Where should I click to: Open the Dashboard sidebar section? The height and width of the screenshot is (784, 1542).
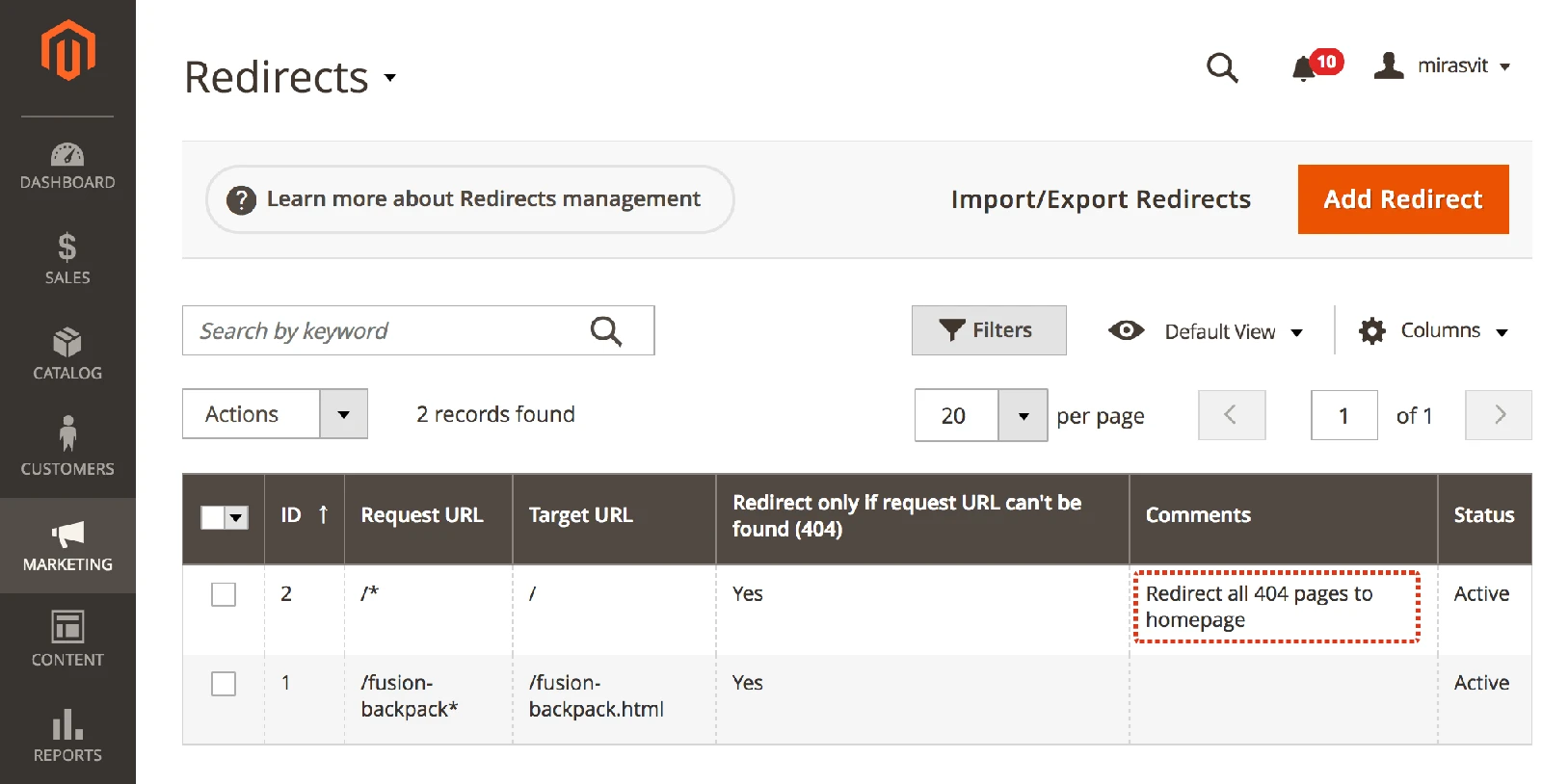[67, 166]
